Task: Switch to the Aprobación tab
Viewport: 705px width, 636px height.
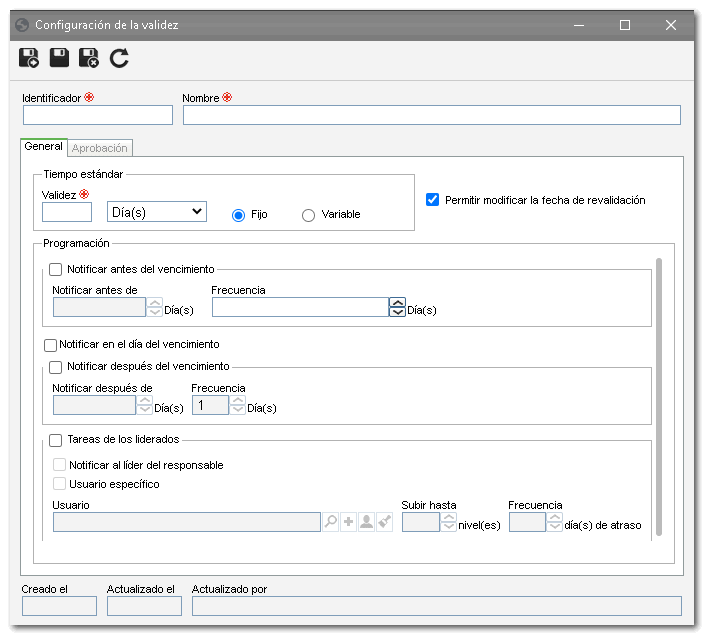Action: [100, 148]
